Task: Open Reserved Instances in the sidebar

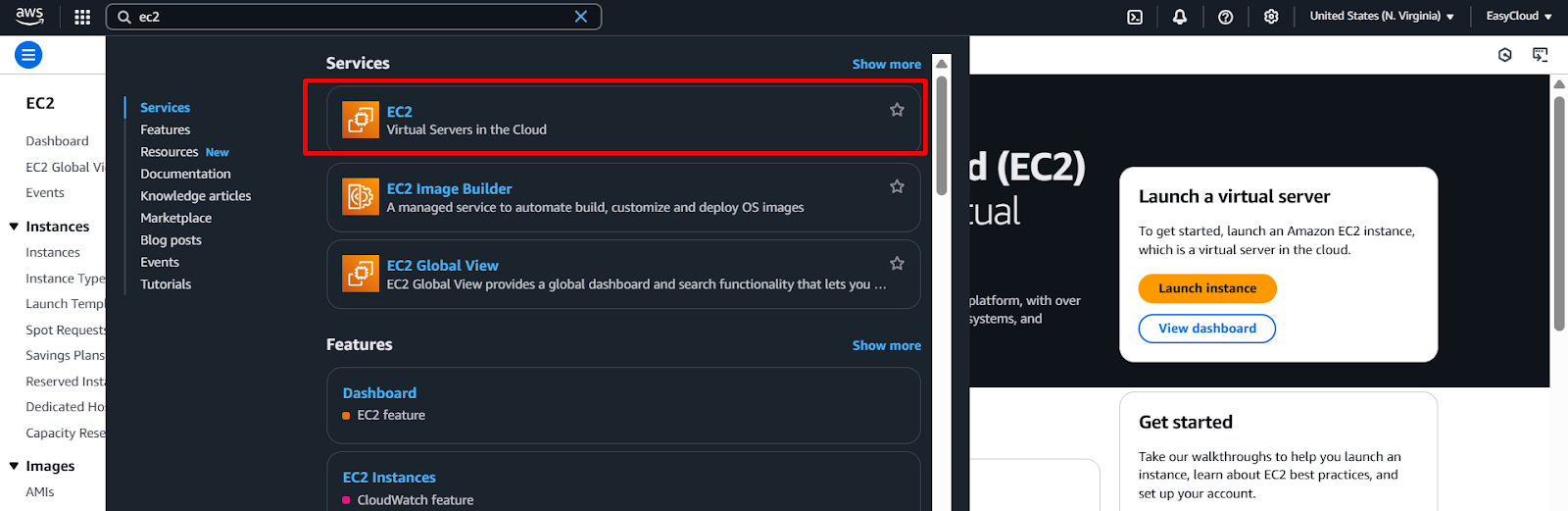Action: coord(66,382)
